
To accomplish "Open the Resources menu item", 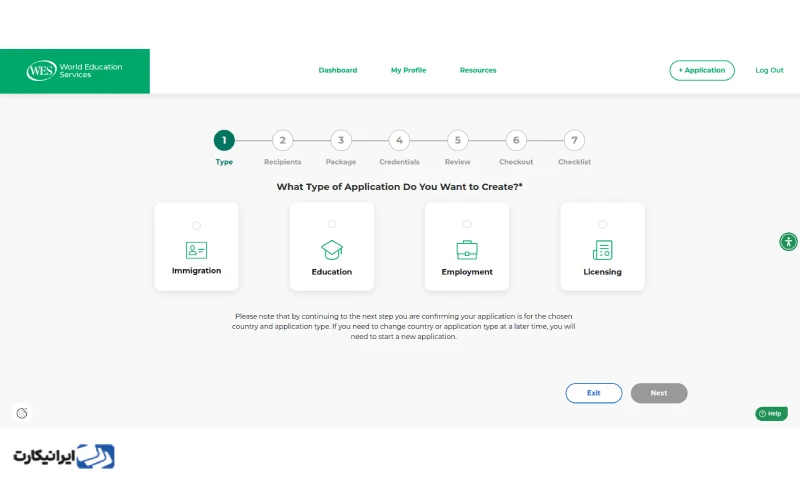I will (x=478, y=70).
